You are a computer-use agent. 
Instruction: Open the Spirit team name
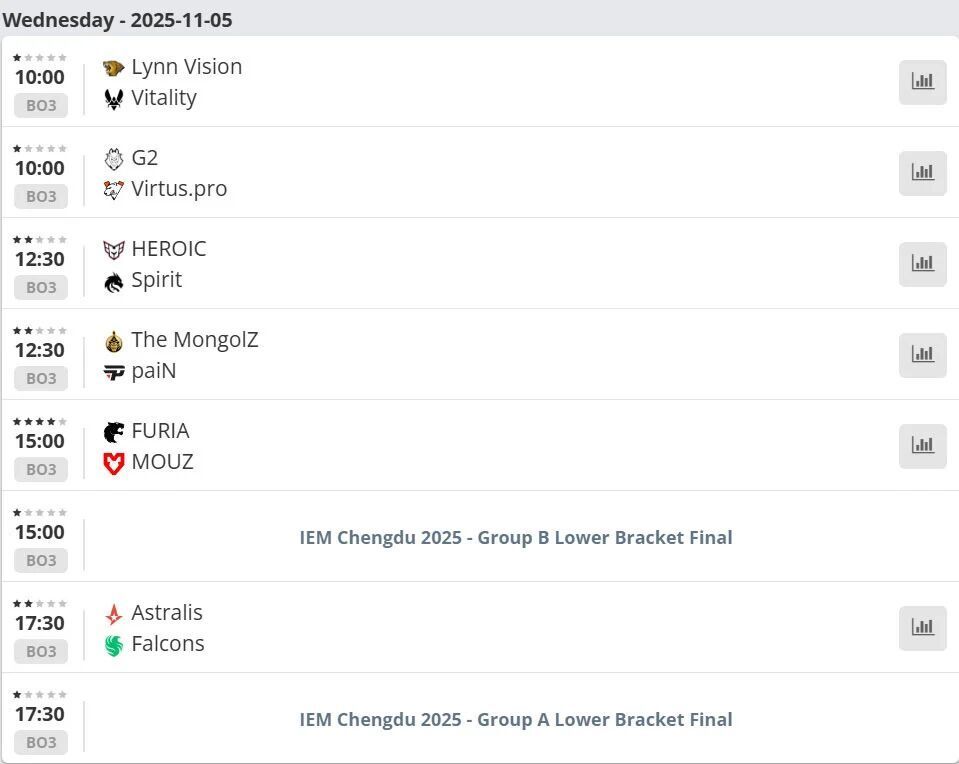[156, 280]
